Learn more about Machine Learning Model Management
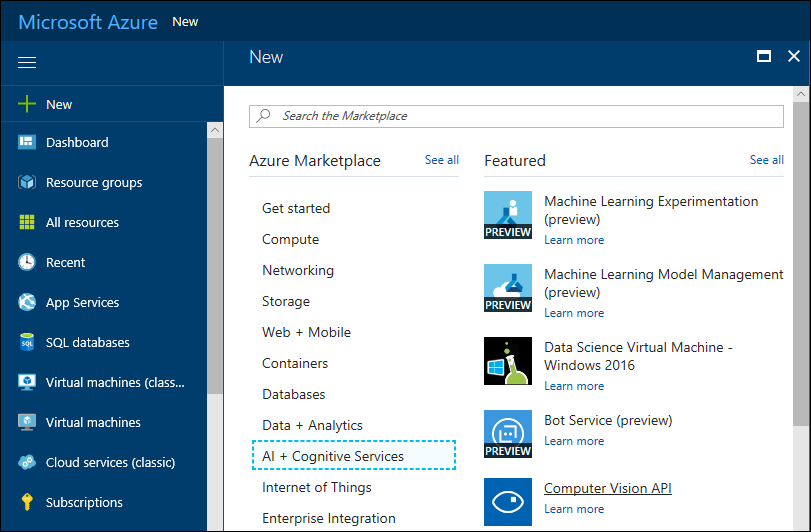 pos(574,313)
